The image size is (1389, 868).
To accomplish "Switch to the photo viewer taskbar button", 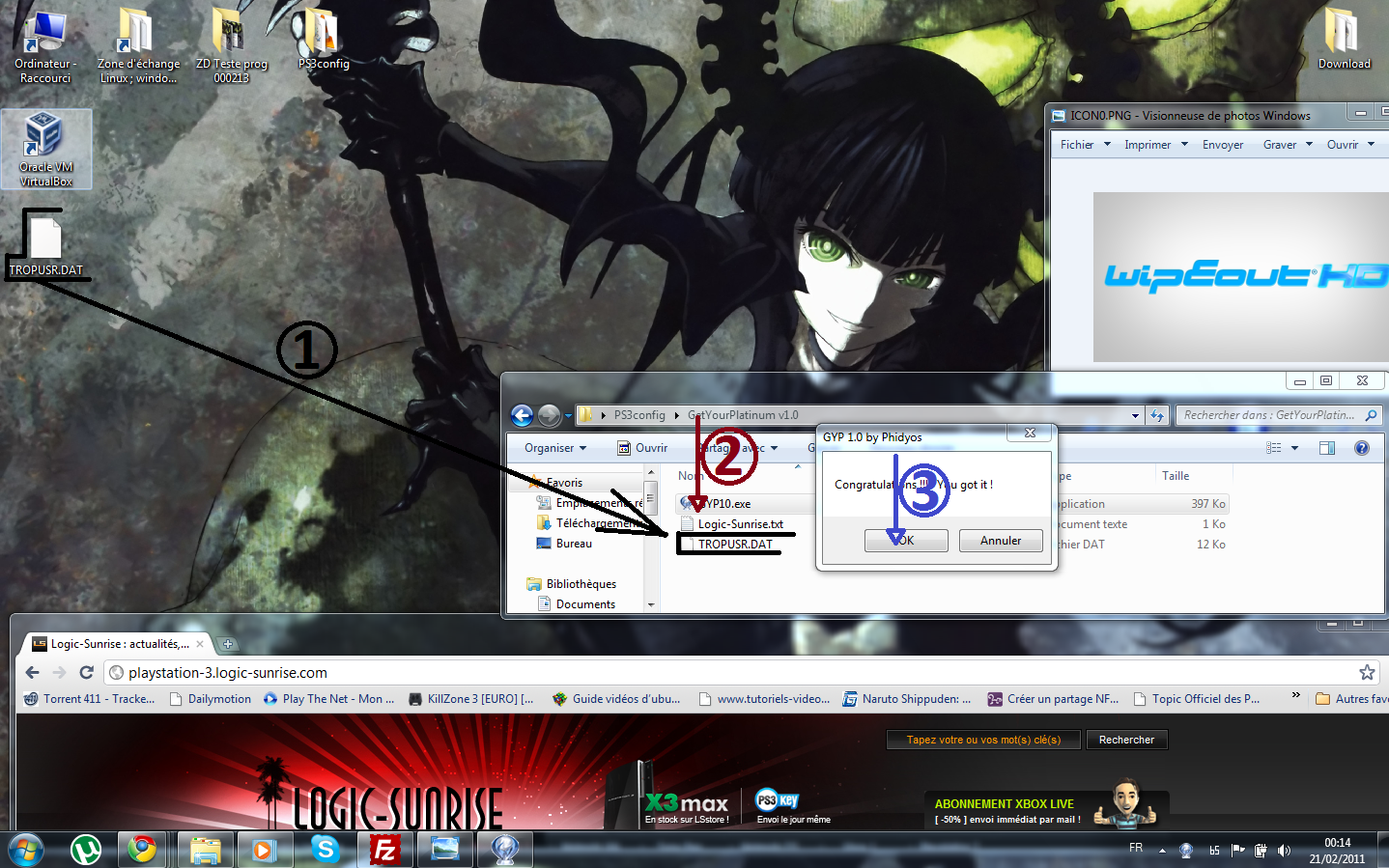I will point(445,850).
